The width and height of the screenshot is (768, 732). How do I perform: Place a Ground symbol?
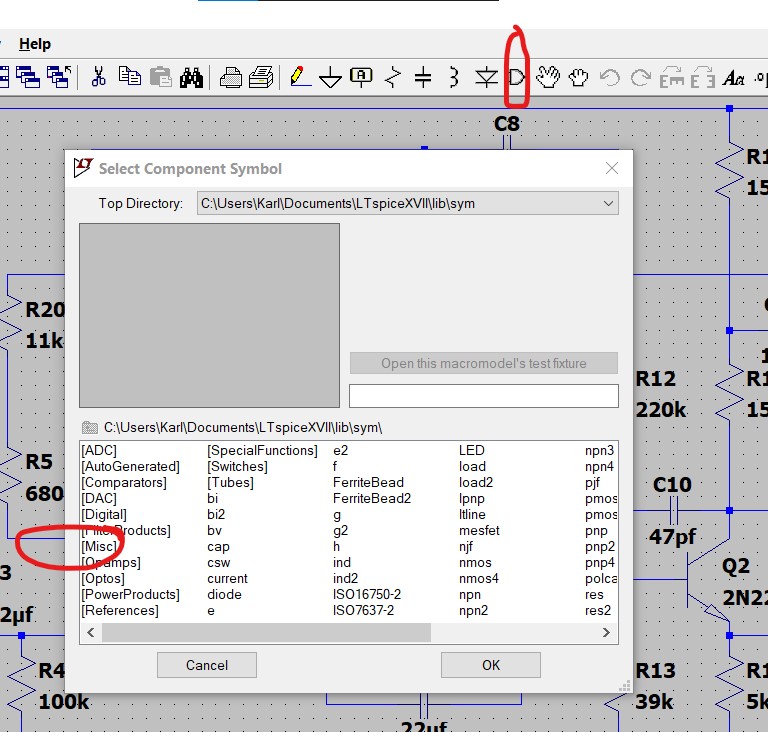tap(331, 77)
